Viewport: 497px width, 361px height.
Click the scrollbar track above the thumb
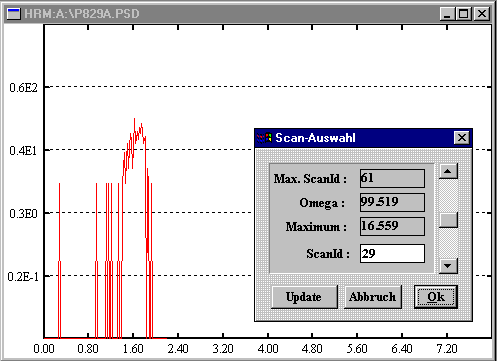coord(448,196)
